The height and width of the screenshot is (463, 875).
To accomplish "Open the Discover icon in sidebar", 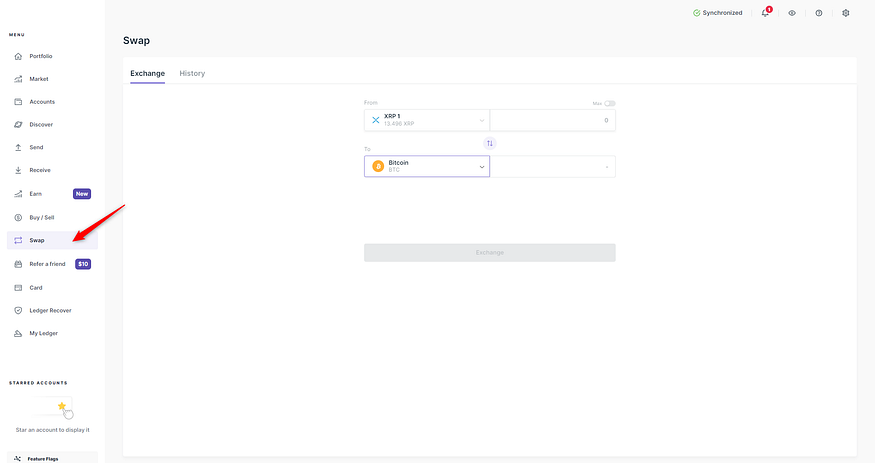I will (x=18, y=125).
